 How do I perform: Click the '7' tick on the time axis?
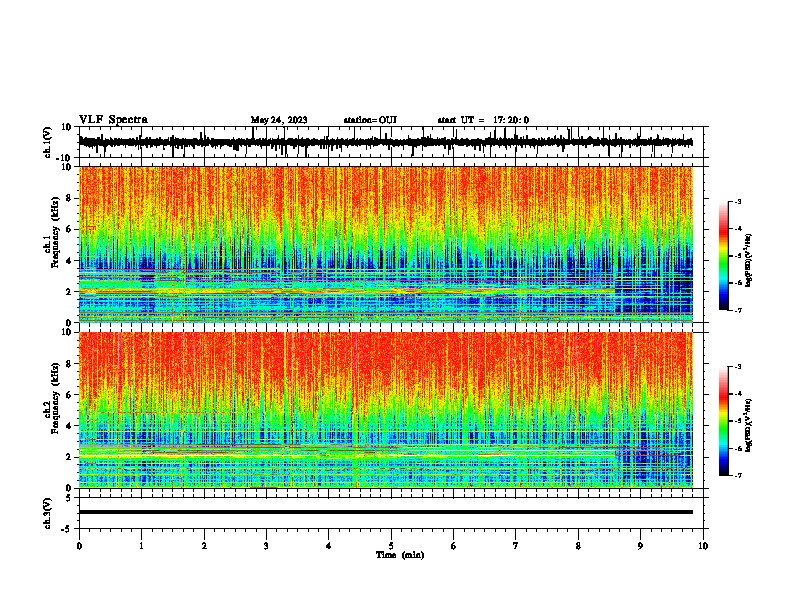[x=516, y=546]
